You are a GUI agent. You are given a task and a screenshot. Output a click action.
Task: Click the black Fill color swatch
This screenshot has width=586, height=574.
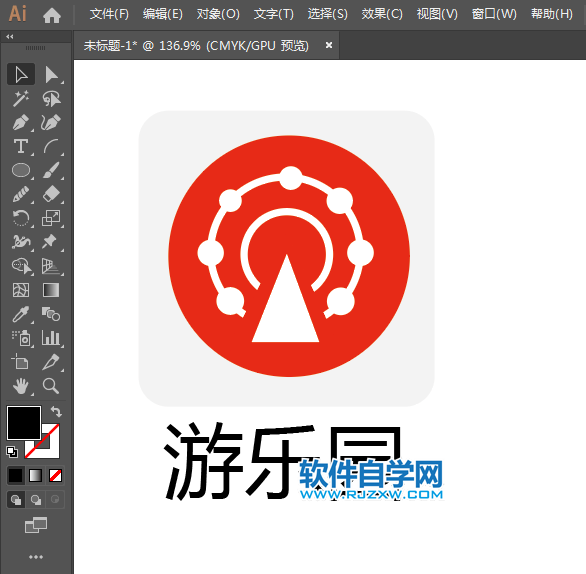pos(24,423)
